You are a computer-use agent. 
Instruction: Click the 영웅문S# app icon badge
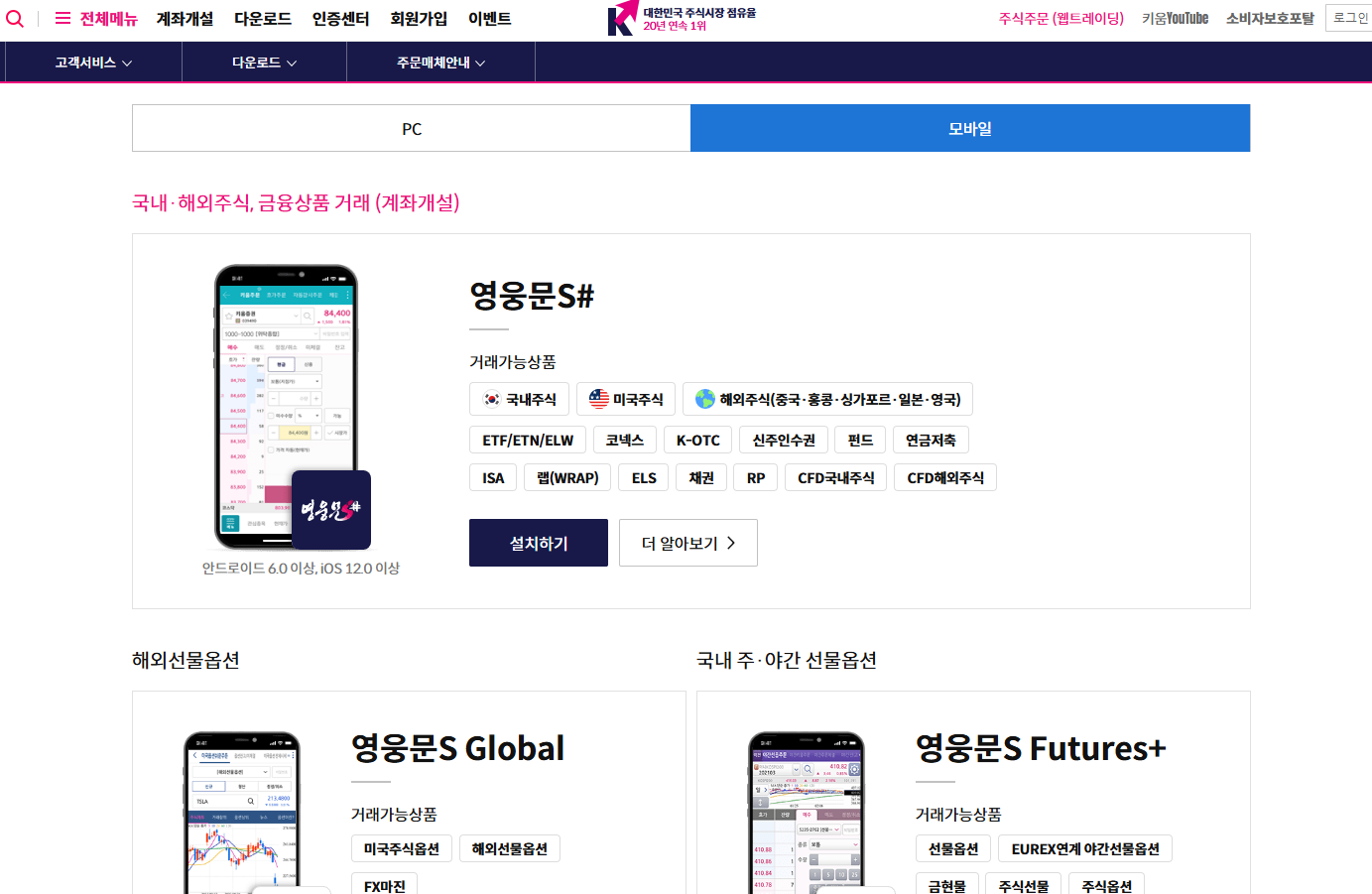coord(331,510)
